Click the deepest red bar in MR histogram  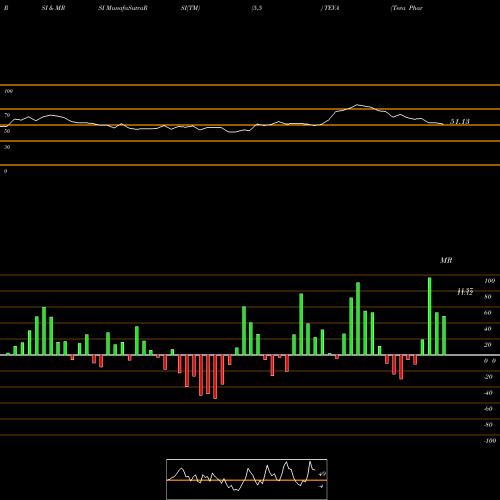pos(215,377)
